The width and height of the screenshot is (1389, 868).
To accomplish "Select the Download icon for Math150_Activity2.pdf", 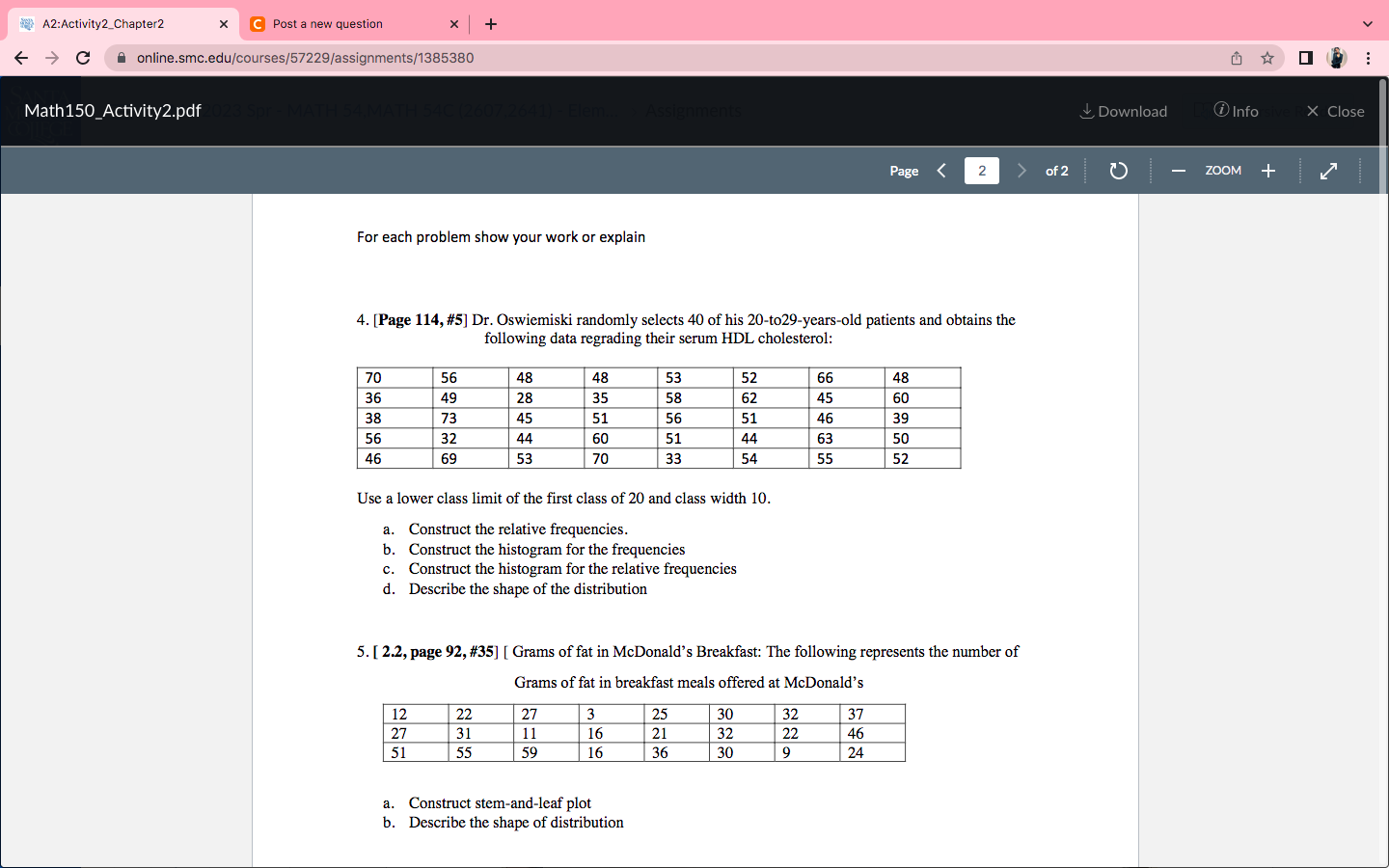I will click(1122, 111).
